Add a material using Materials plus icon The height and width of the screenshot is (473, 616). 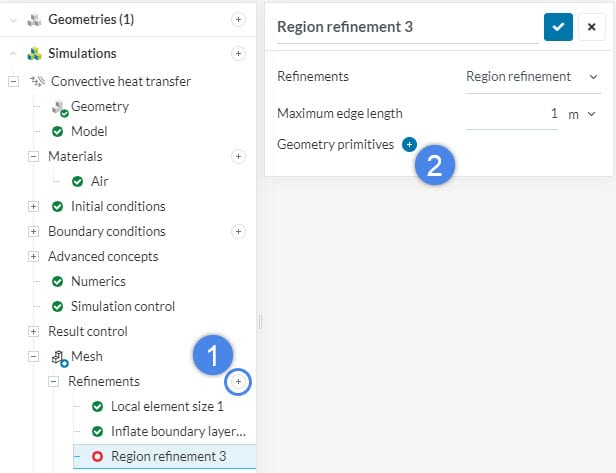pos(238,156)
